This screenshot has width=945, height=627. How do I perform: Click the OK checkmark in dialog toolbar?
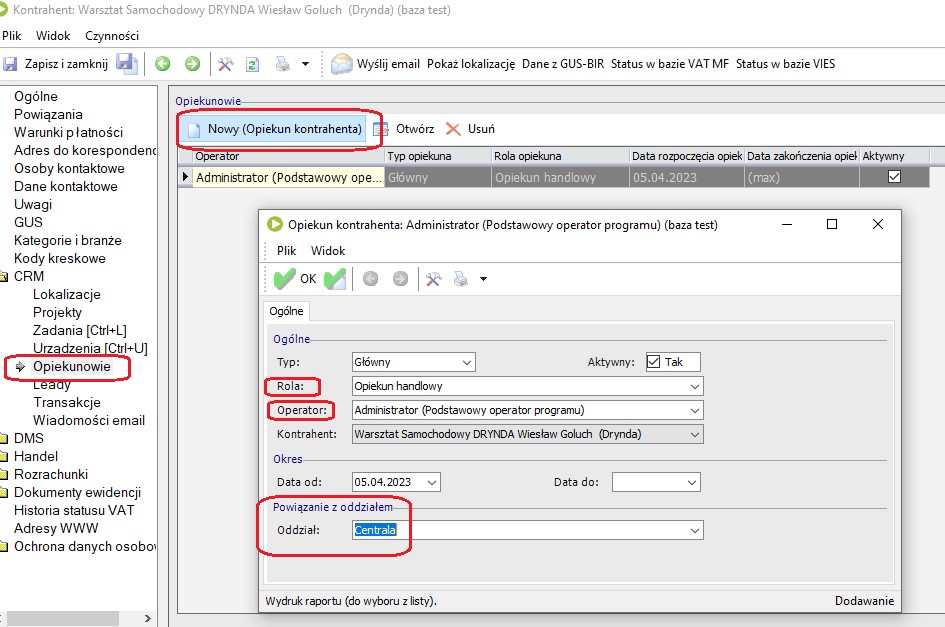click(285, 279)
